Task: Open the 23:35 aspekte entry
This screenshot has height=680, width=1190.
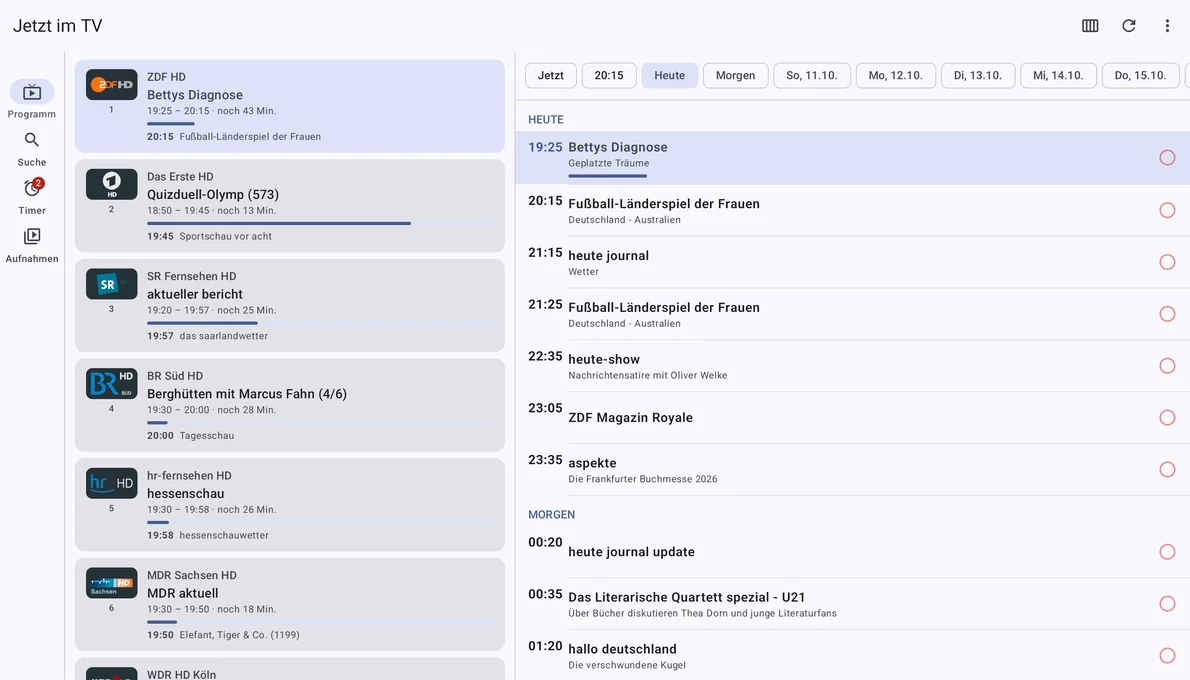Action: coord(852,470)
